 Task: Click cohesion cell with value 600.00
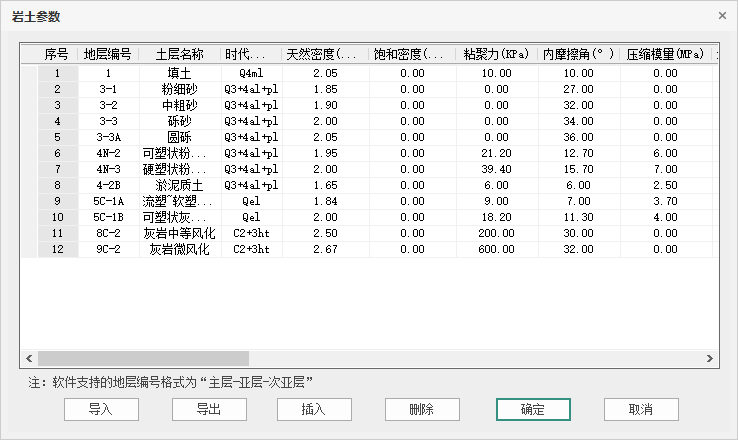(x=495, y=249)
